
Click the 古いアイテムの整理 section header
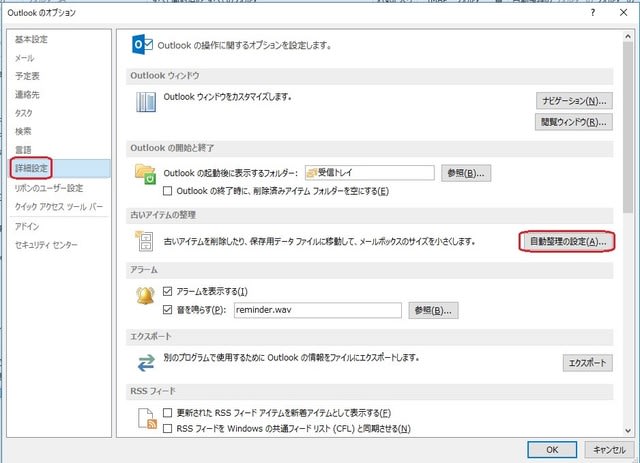[x=369, y=215]
